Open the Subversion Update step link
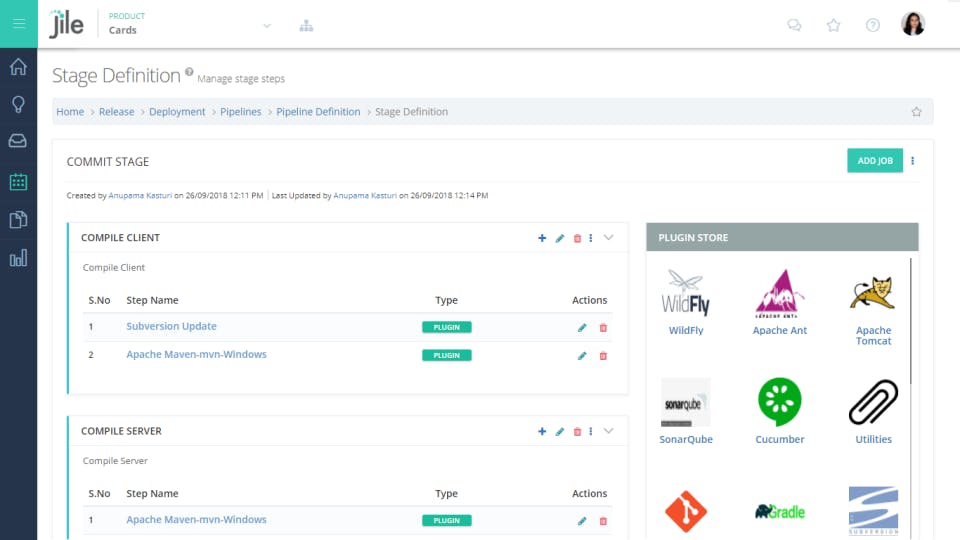The width and height of the screenshot is (960, 540). pyautogui.click(x=171, y=327)
